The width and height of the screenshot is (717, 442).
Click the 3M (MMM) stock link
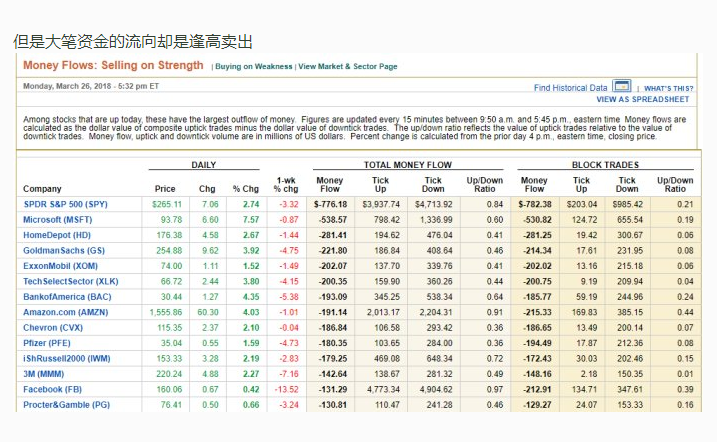(45, 374)
